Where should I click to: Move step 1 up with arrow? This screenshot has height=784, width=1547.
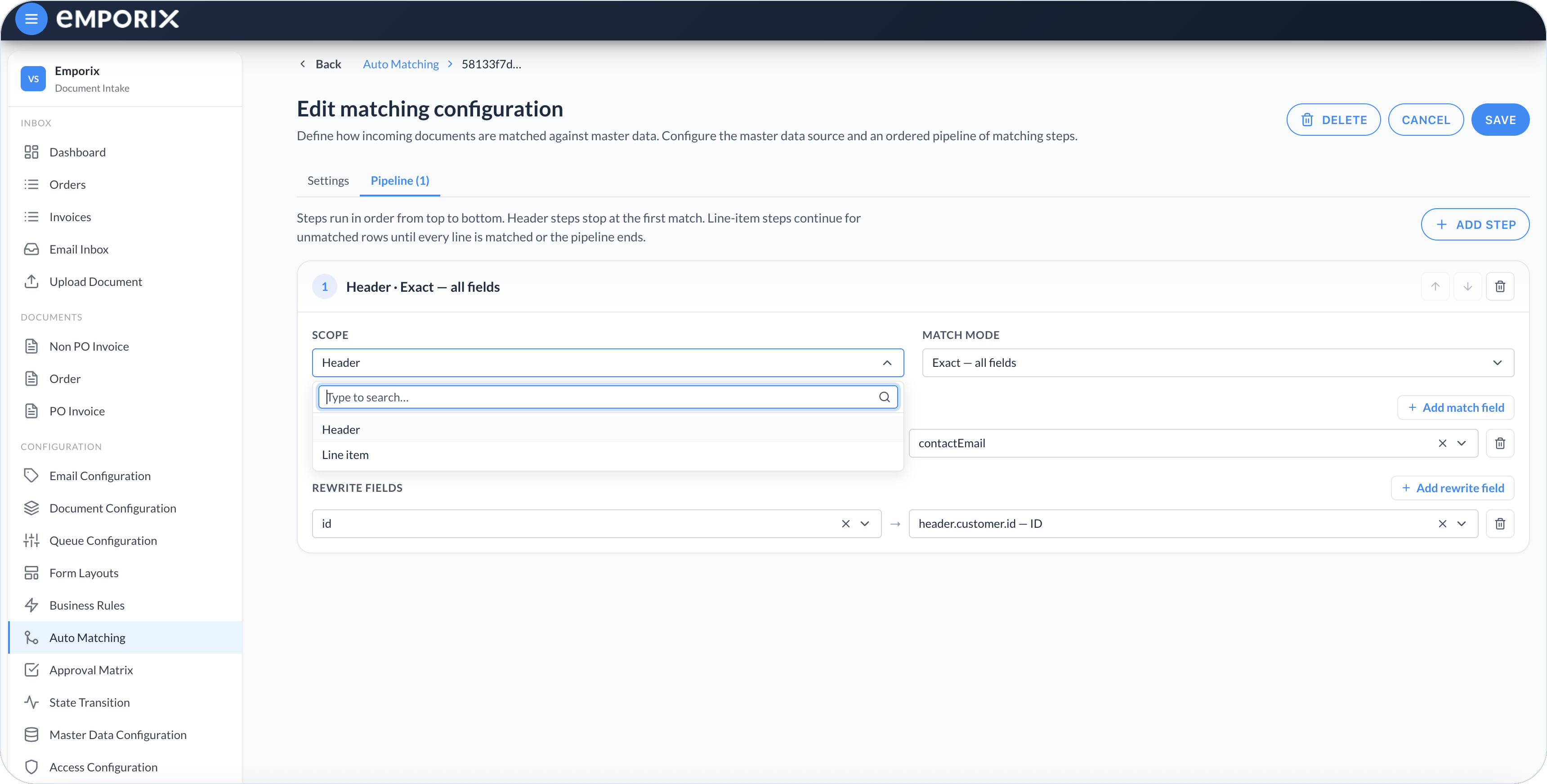[x=1435, y=286]
